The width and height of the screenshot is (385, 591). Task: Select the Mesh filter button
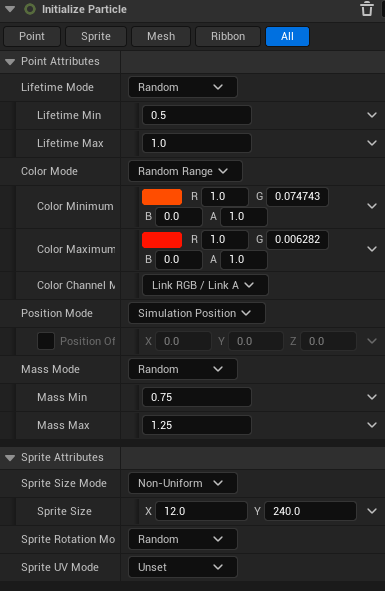click(x=161, y=36)
